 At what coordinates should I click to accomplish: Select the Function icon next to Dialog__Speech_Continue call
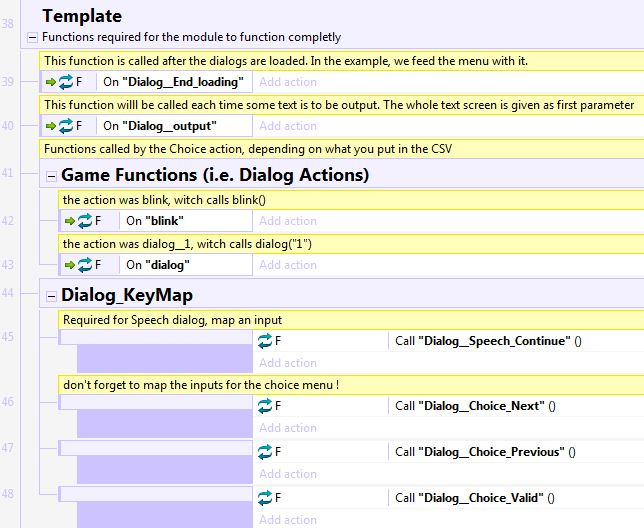click(x=265, y=341)
